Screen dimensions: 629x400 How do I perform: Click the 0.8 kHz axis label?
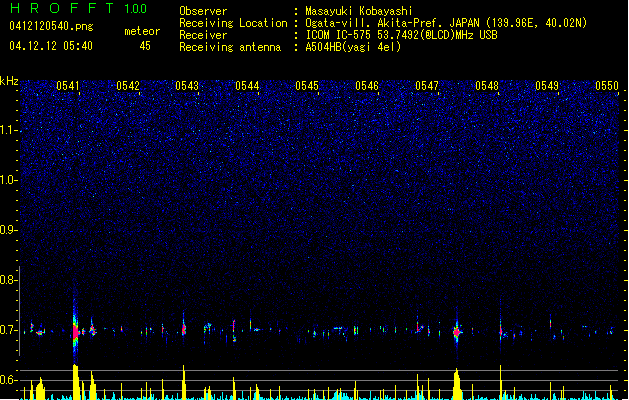tap(8, 280)
